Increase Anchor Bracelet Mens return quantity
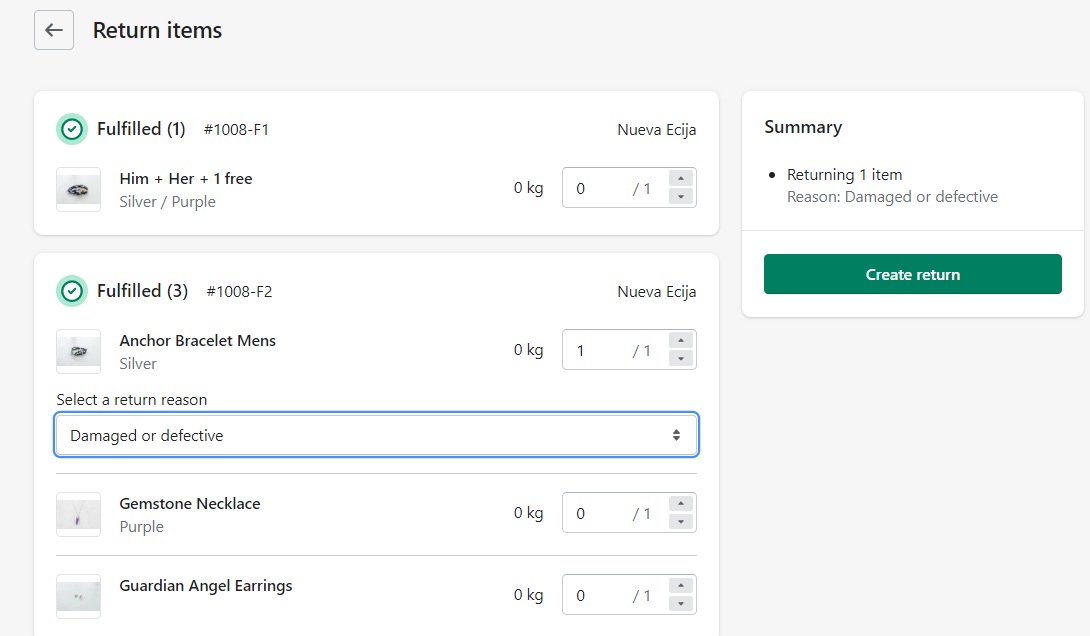This screenshot has width=1090, height=636. pyautogui.click(x=681, y=341)
